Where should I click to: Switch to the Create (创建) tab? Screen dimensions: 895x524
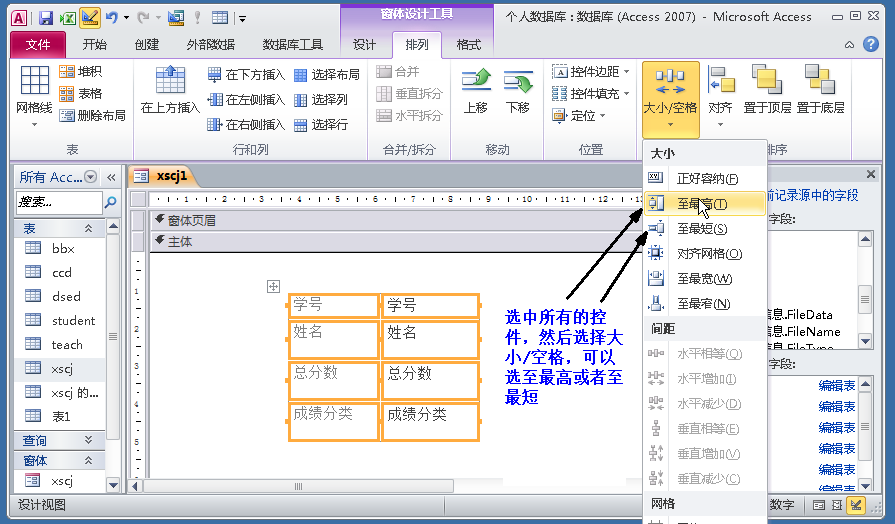147,45
